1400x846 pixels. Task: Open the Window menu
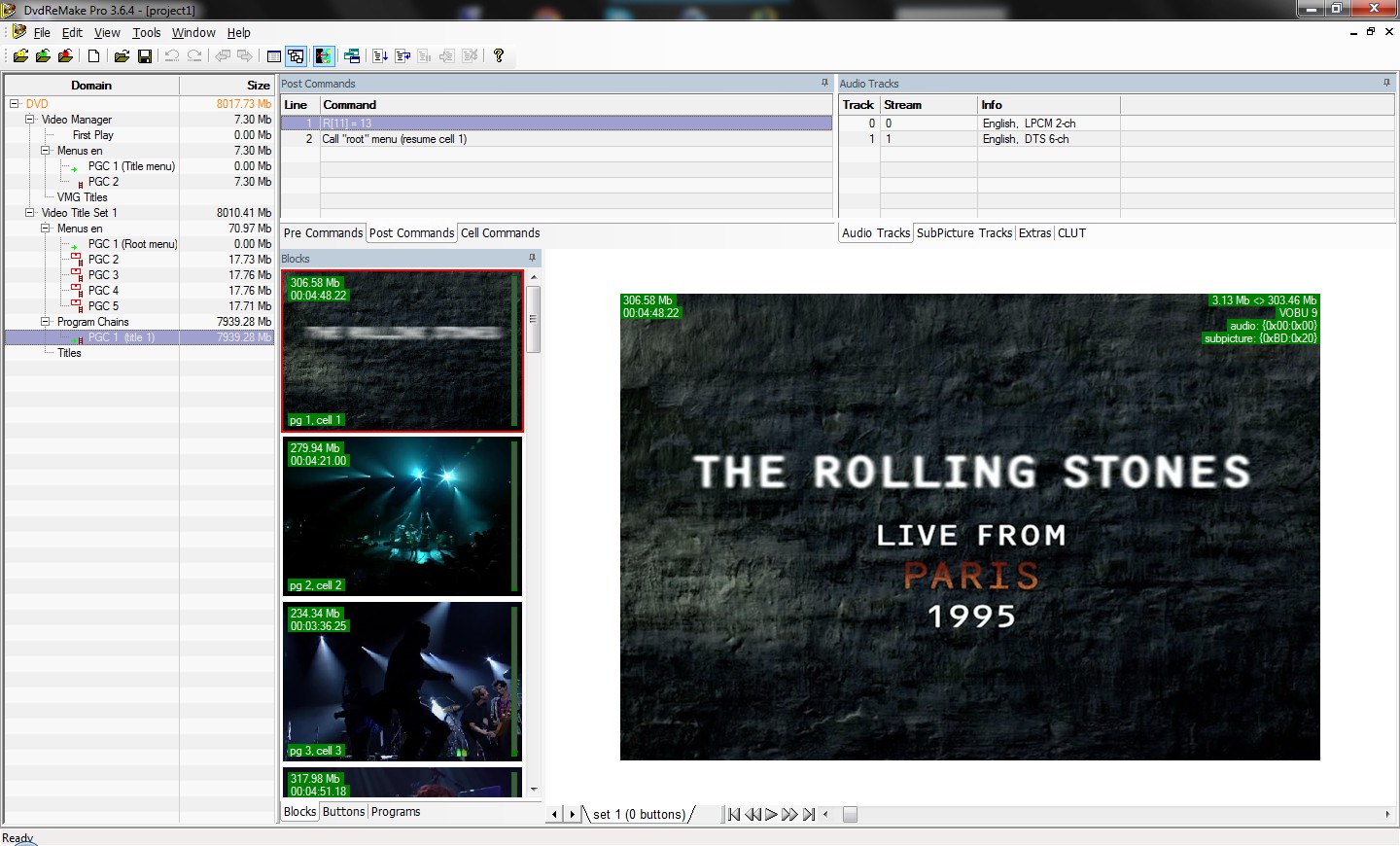[193, 32]
